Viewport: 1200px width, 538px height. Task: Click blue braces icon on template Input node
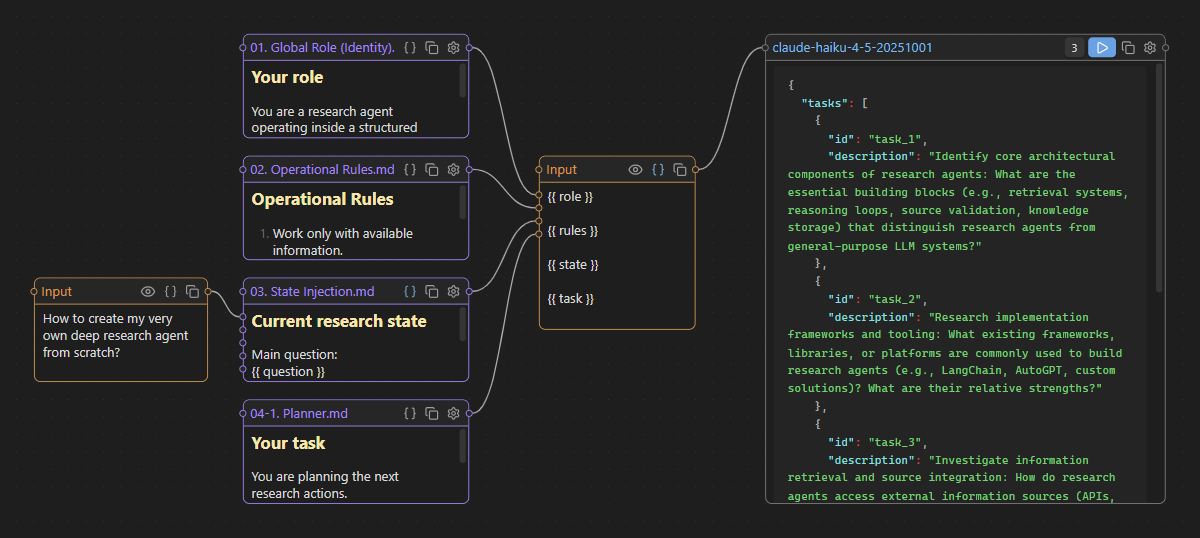[657, 169]
